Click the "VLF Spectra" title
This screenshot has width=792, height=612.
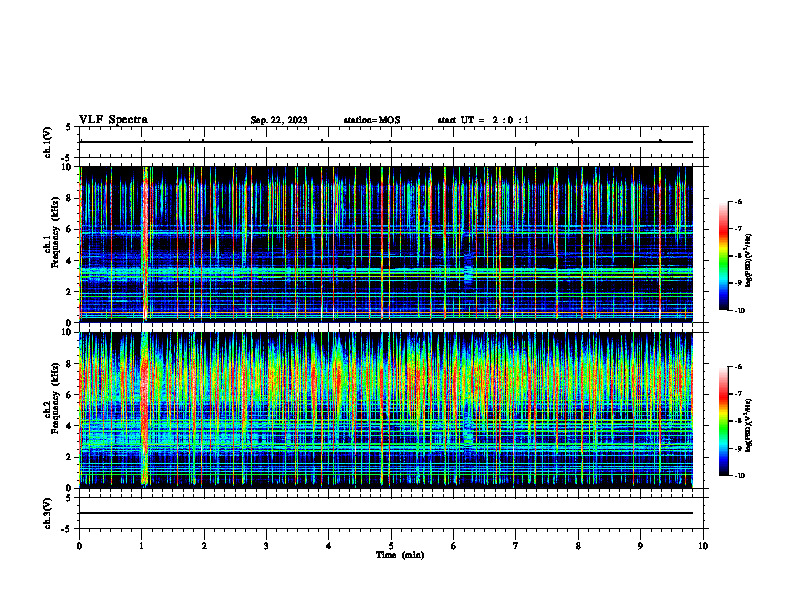113,120
